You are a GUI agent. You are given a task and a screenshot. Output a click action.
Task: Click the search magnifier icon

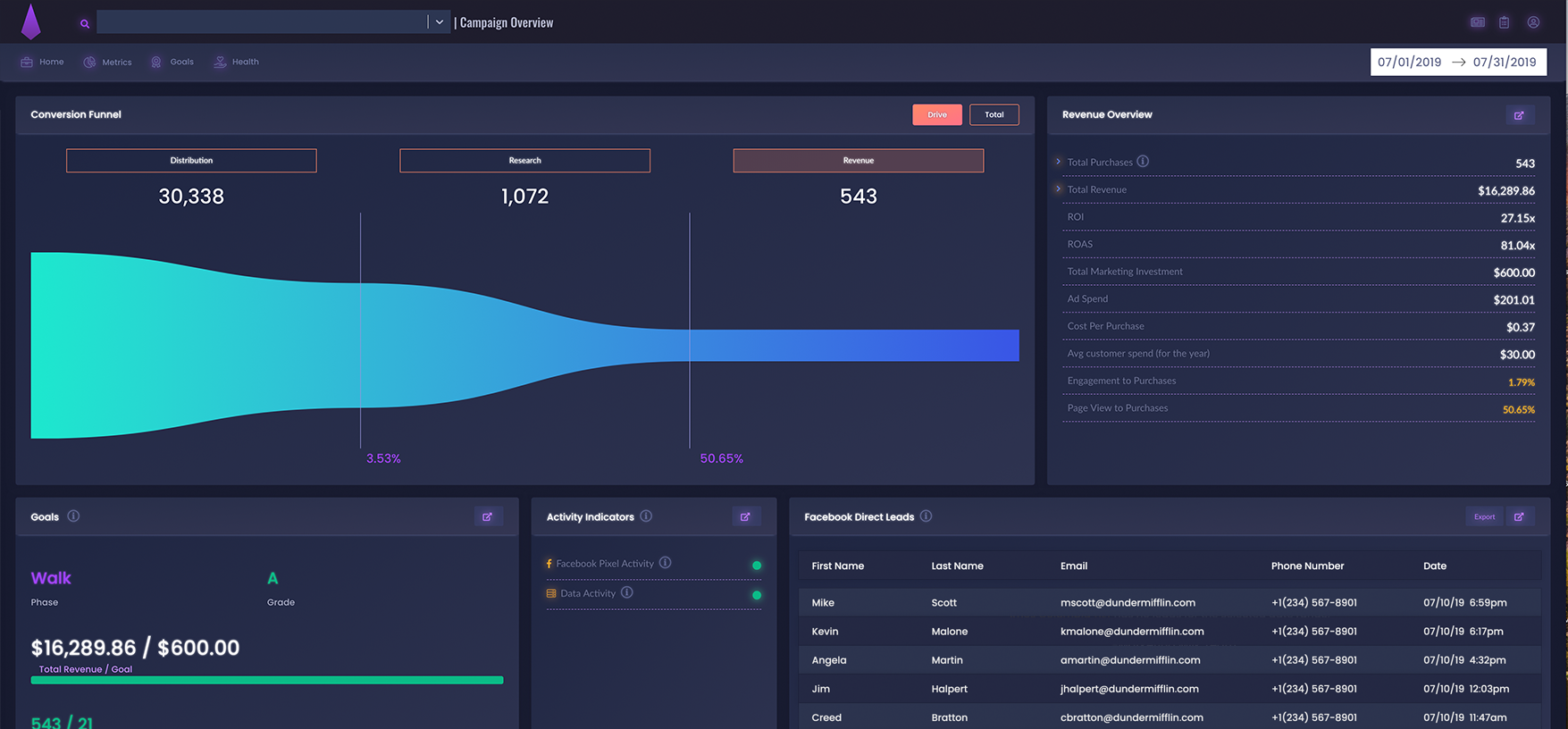(x=85, y=23)
